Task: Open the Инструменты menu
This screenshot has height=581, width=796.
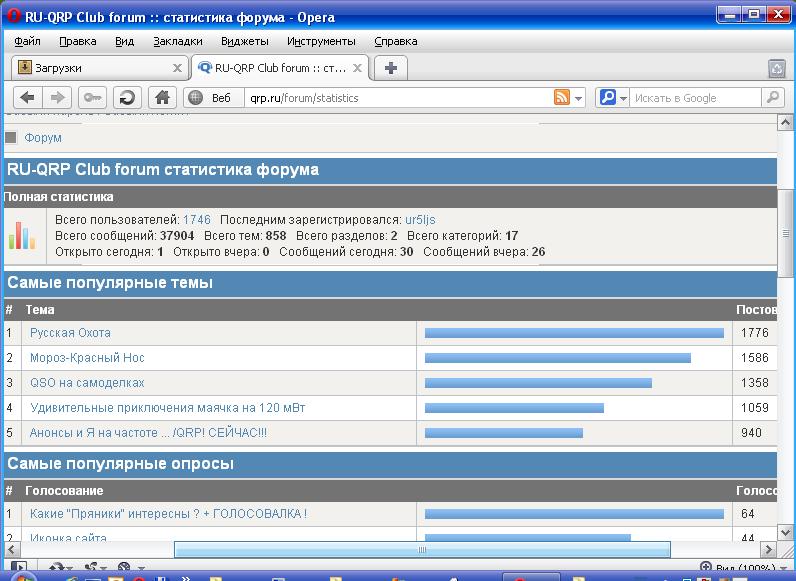Action: click(321, 41)
